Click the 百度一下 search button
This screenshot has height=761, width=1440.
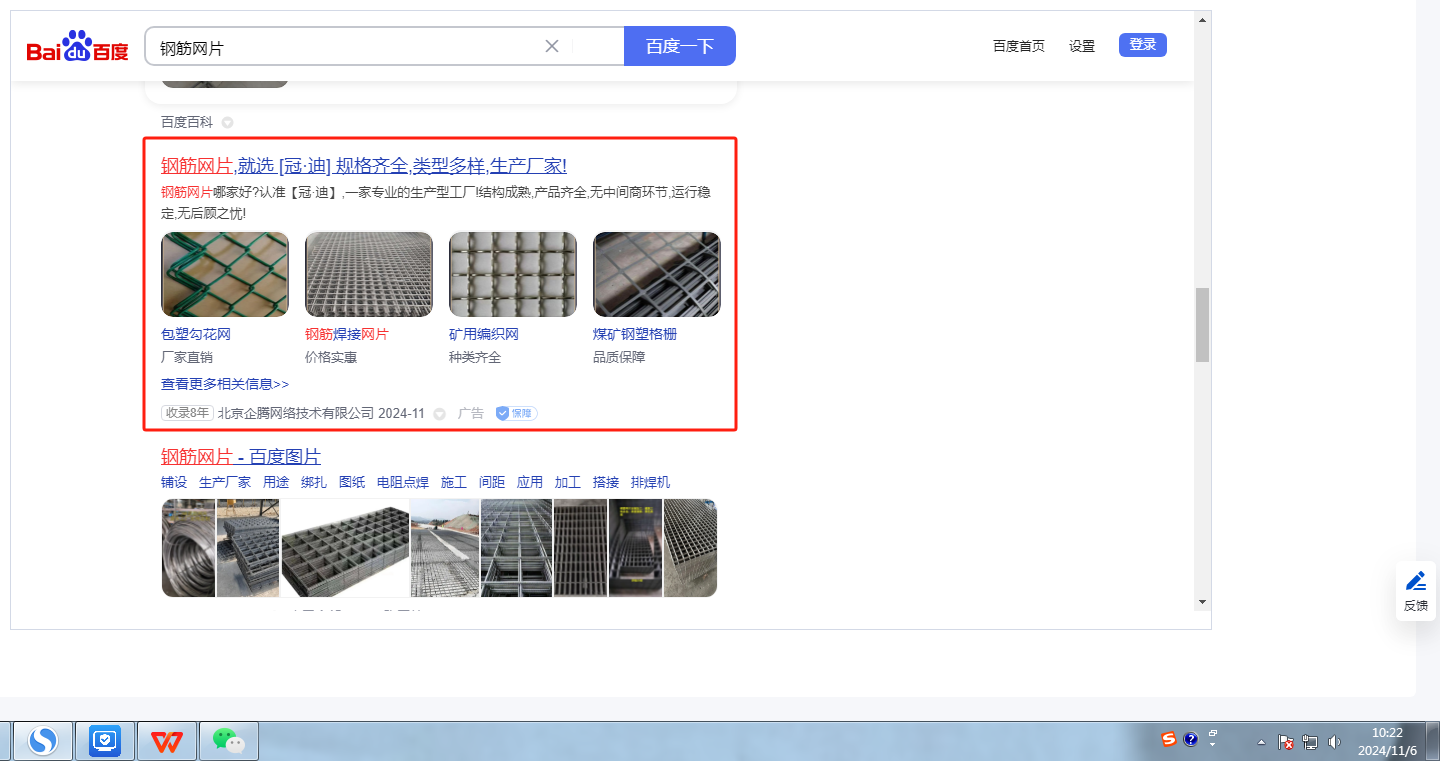(x=680, y=46)
